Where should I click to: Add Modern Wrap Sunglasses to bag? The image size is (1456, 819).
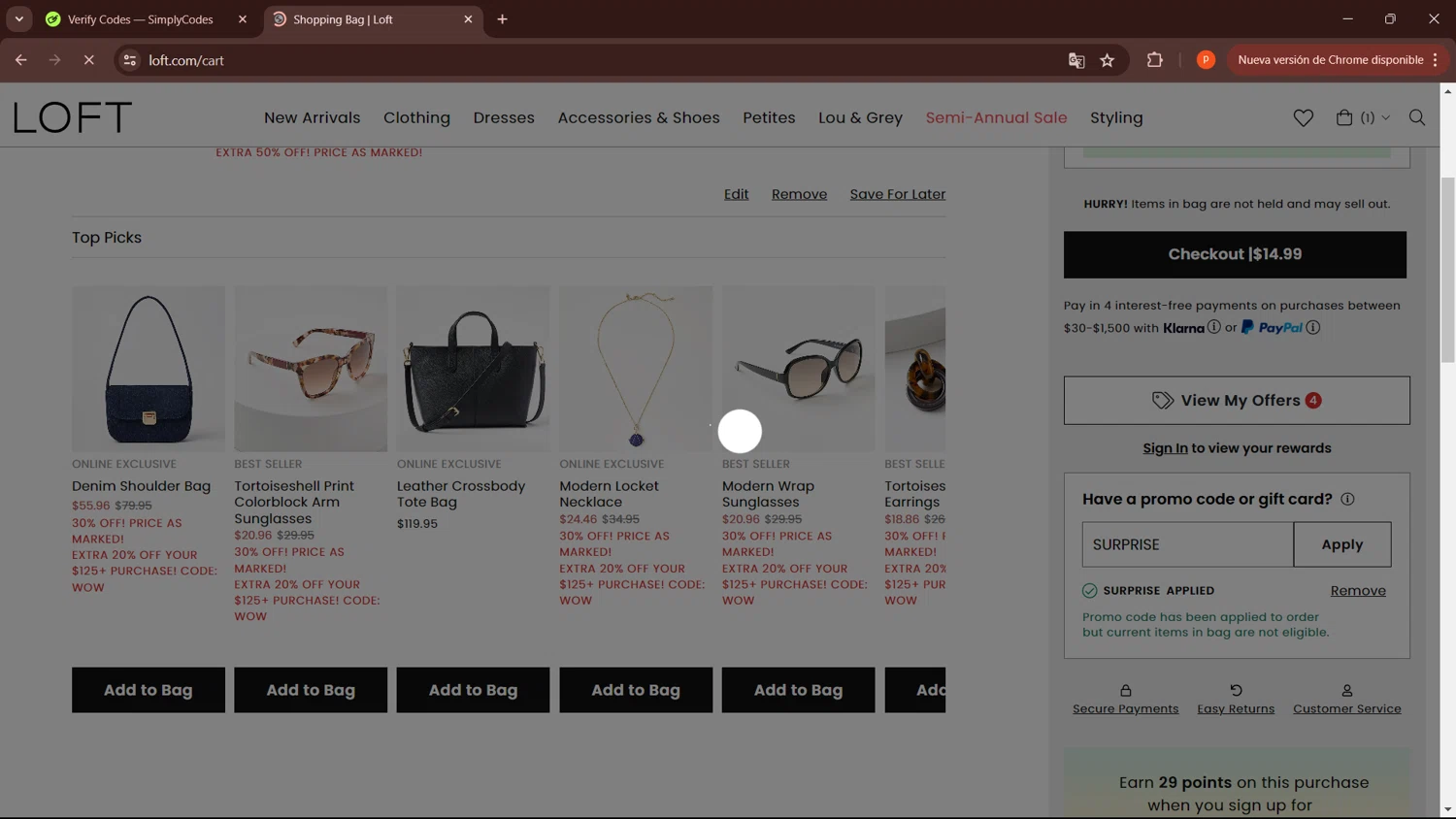pyautogui.click(x=798, y=690)
